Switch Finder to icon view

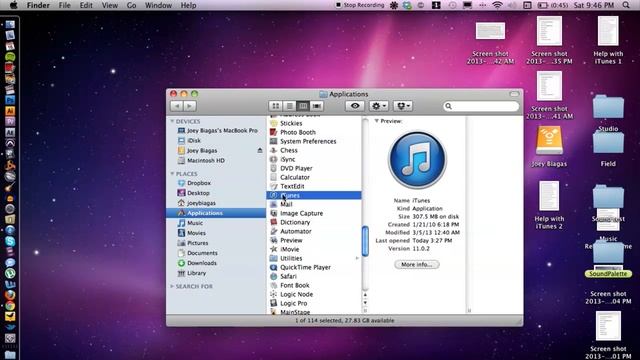click(276, 106)
